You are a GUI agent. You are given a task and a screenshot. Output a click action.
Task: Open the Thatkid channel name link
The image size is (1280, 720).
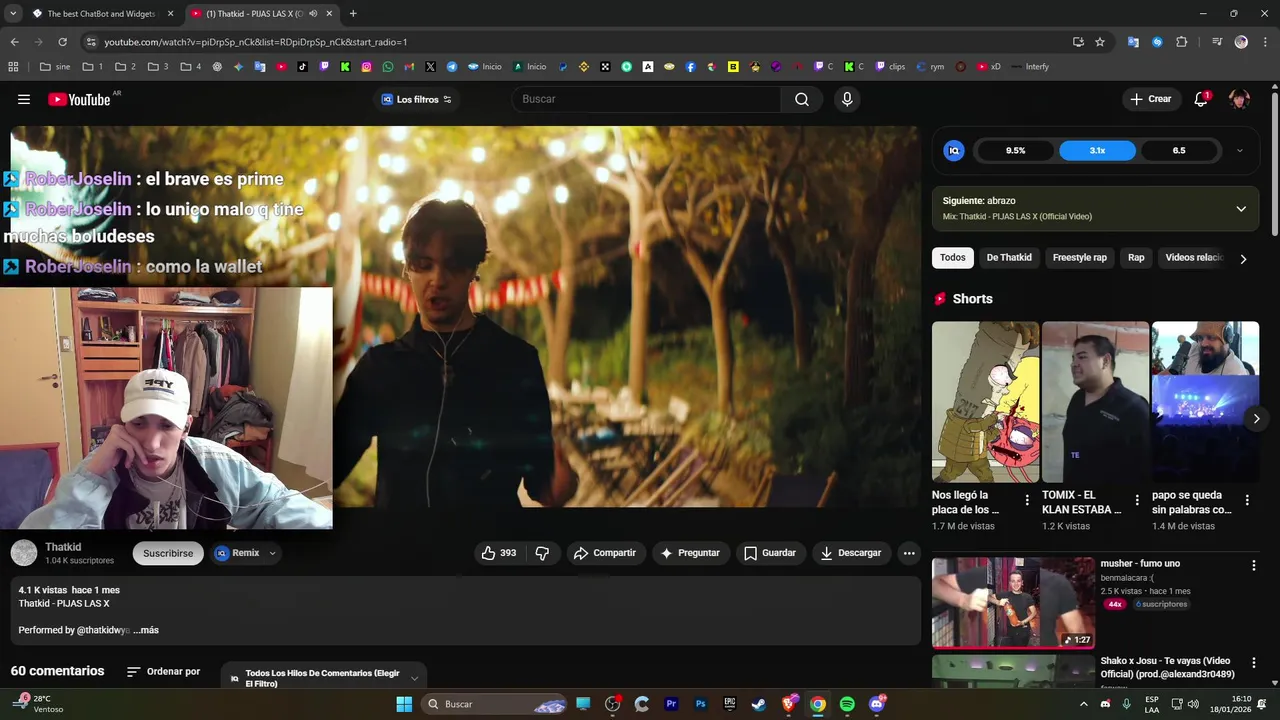point(63,547)
